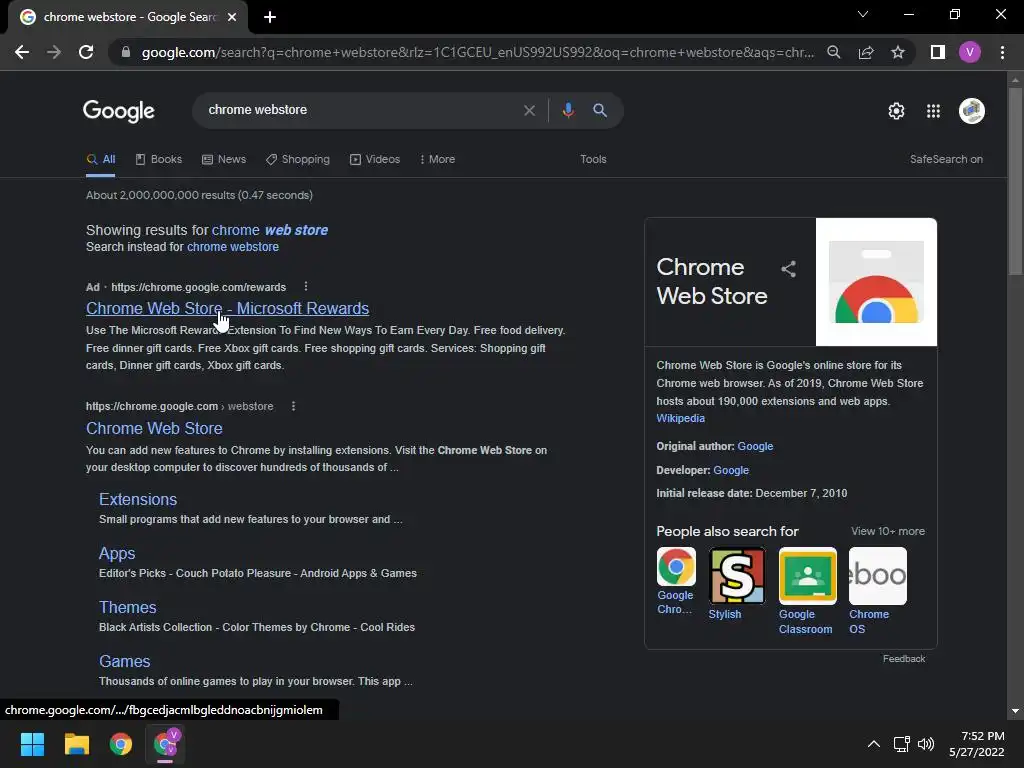Open options for the ad result
This screenshot has width=1024, height=768.
click(306, 287)
